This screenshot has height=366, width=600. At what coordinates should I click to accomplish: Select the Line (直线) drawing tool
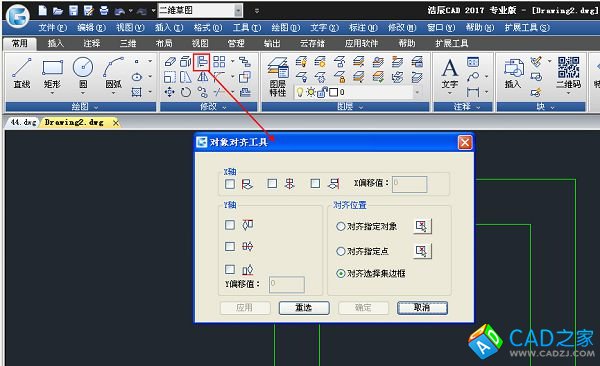(22, 73)
